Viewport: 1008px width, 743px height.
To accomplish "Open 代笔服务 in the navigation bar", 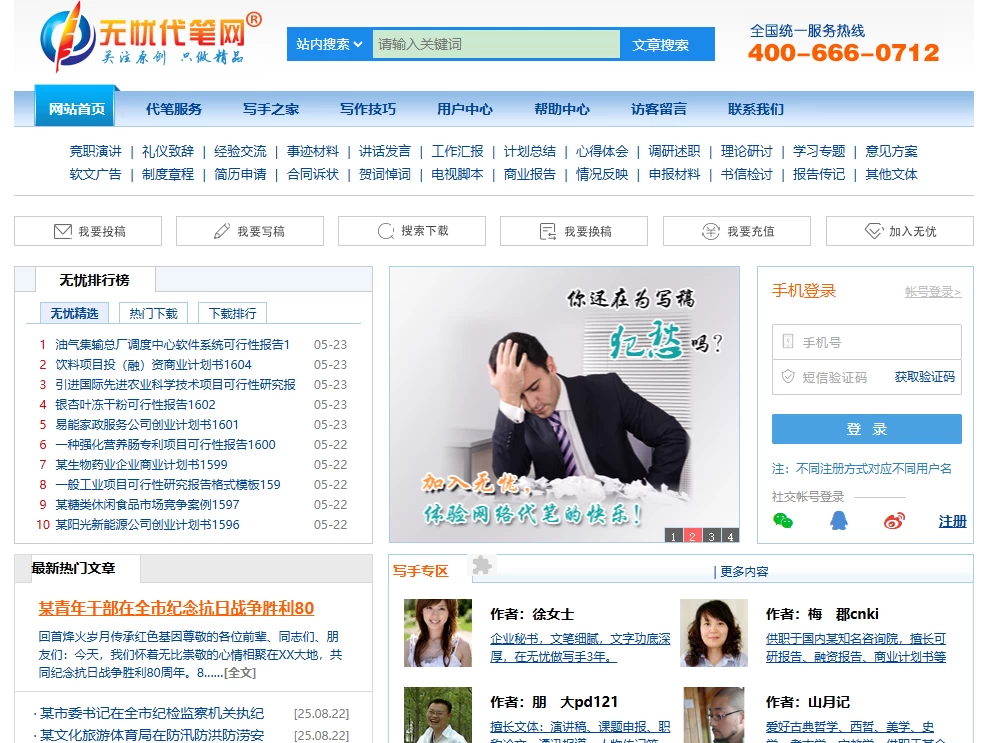I will pos(174,109).
